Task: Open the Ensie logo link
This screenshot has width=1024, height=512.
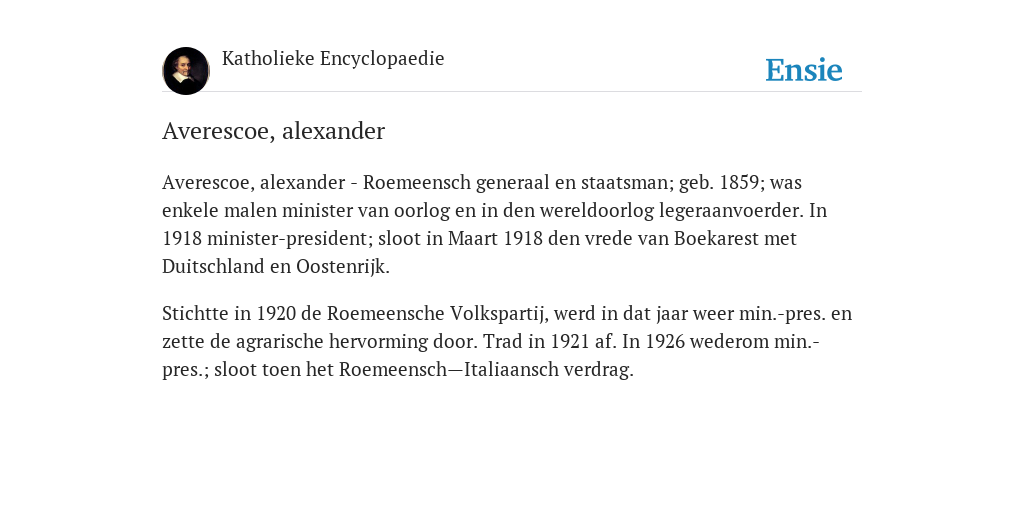Action: pyautogui.click(x=804, y=71)
